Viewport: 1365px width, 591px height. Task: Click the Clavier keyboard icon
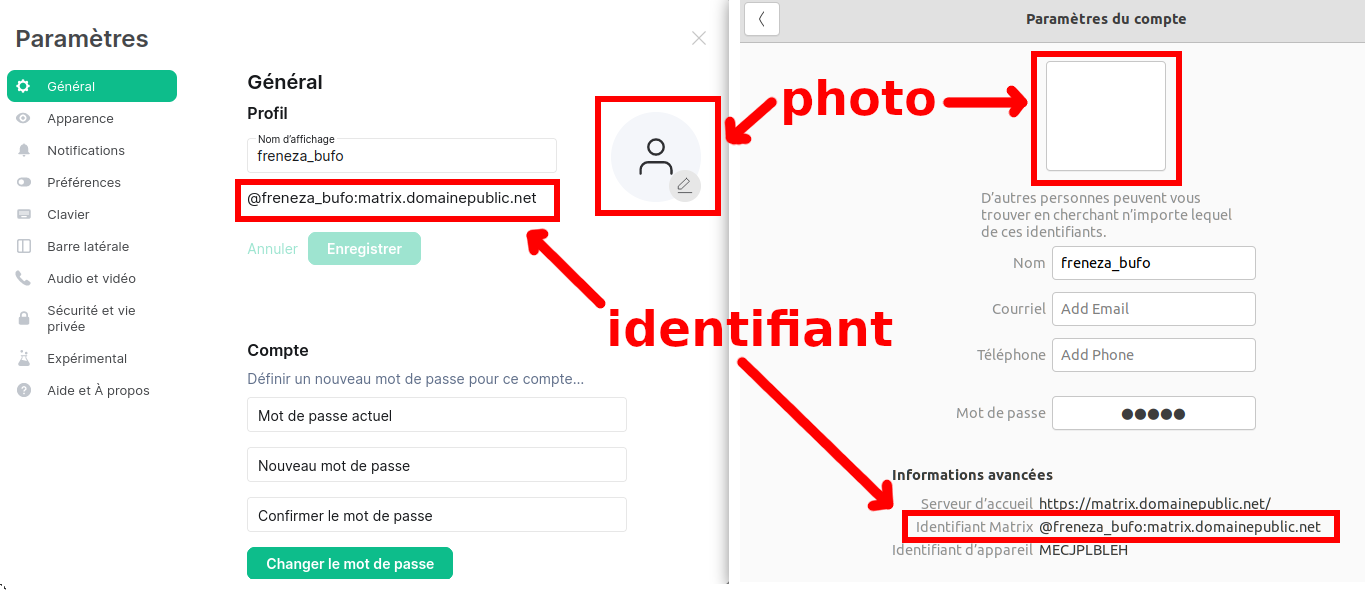24,214
